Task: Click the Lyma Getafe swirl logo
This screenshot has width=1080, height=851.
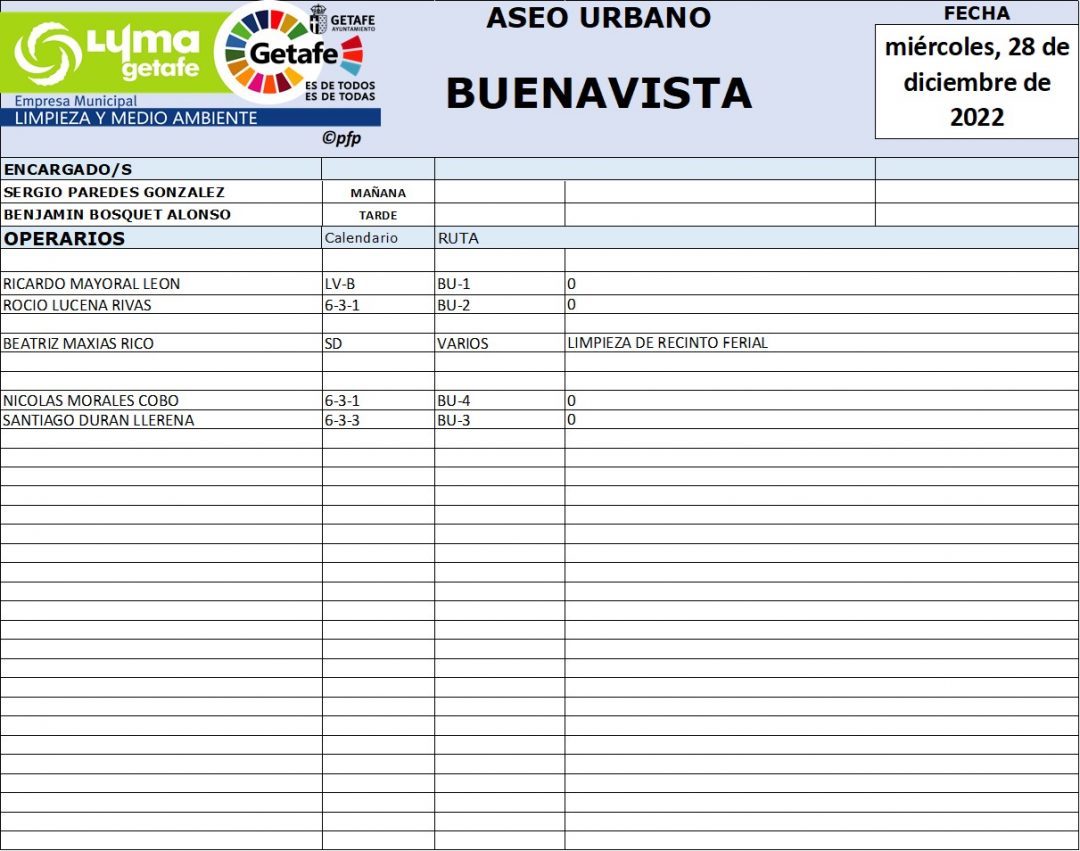Action: click(x=48, y=52)
